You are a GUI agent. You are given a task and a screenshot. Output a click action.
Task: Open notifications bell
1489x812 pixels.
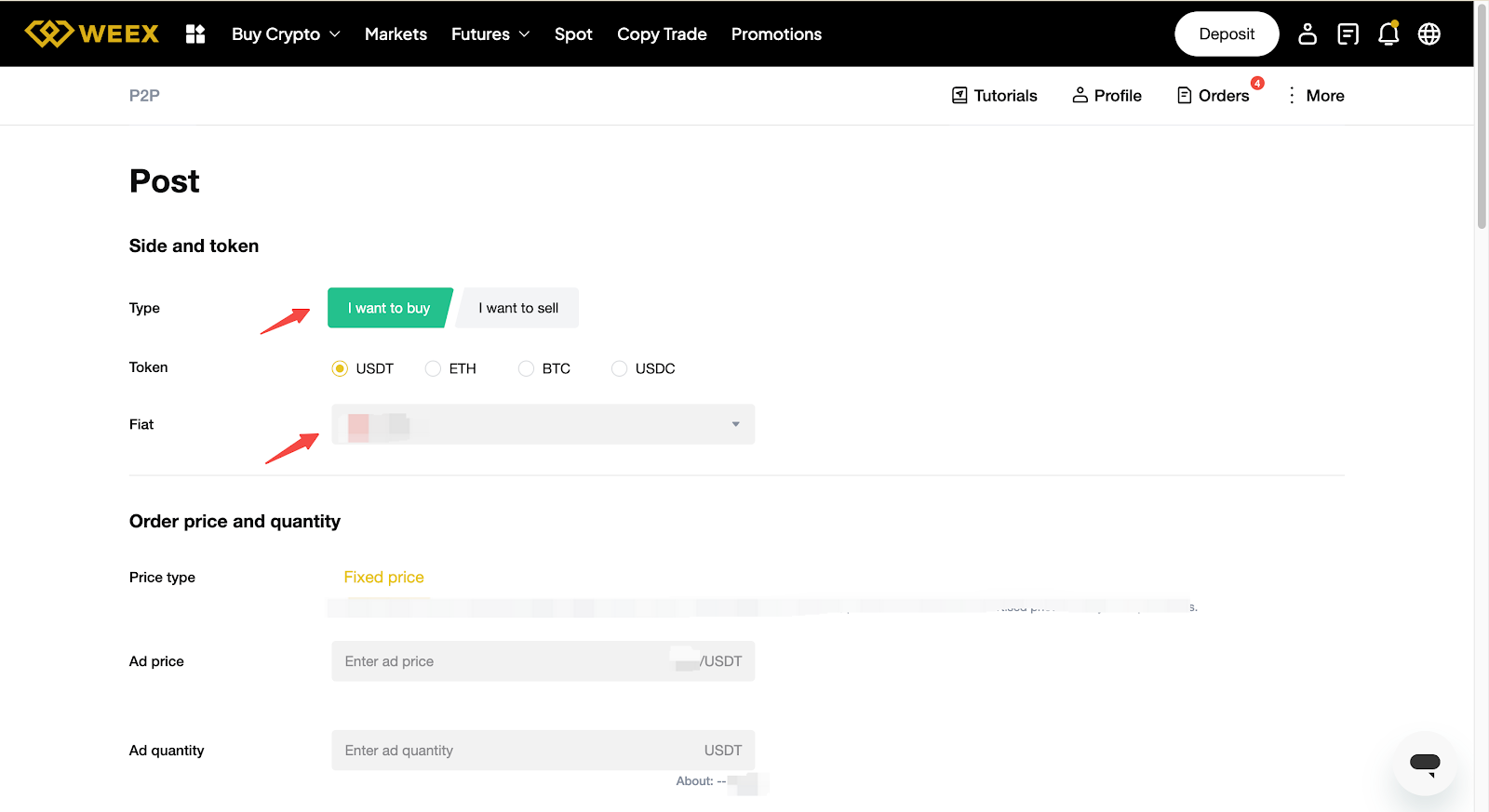1388,33
